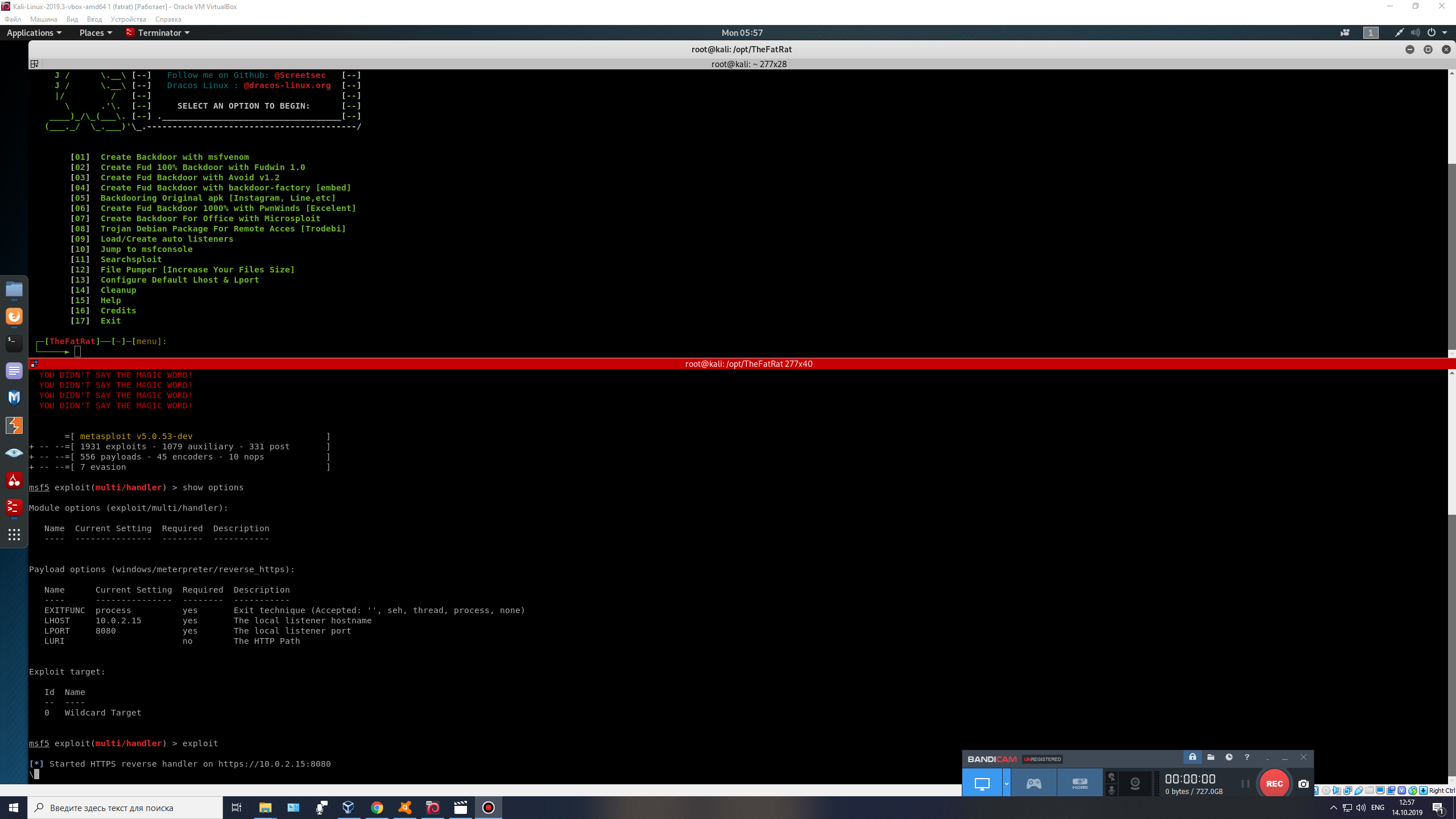The width and height of the screenshot is (1456, 819).
Task: Open the Машина menu of VirtualBox
Action: 43,19
